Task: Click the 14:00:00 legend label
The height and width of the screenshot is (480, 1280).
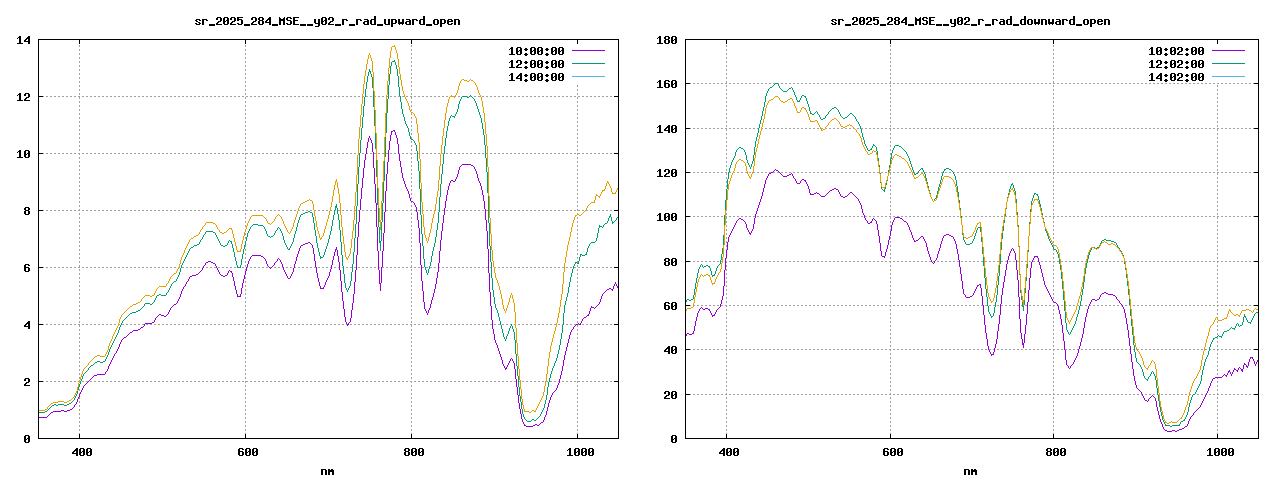Action: pyautogui.click(x=536, y=77)
